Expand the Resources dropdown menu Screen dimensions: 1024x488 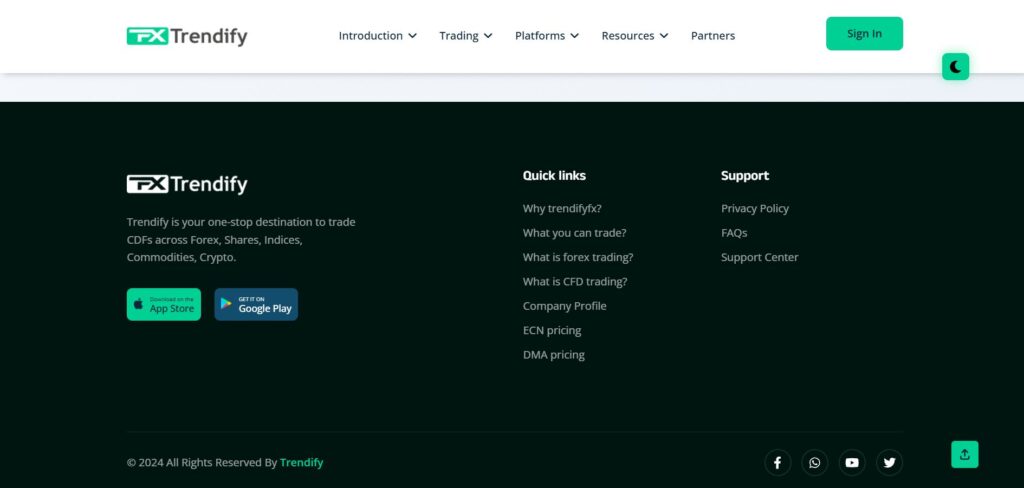pos(634,36)
